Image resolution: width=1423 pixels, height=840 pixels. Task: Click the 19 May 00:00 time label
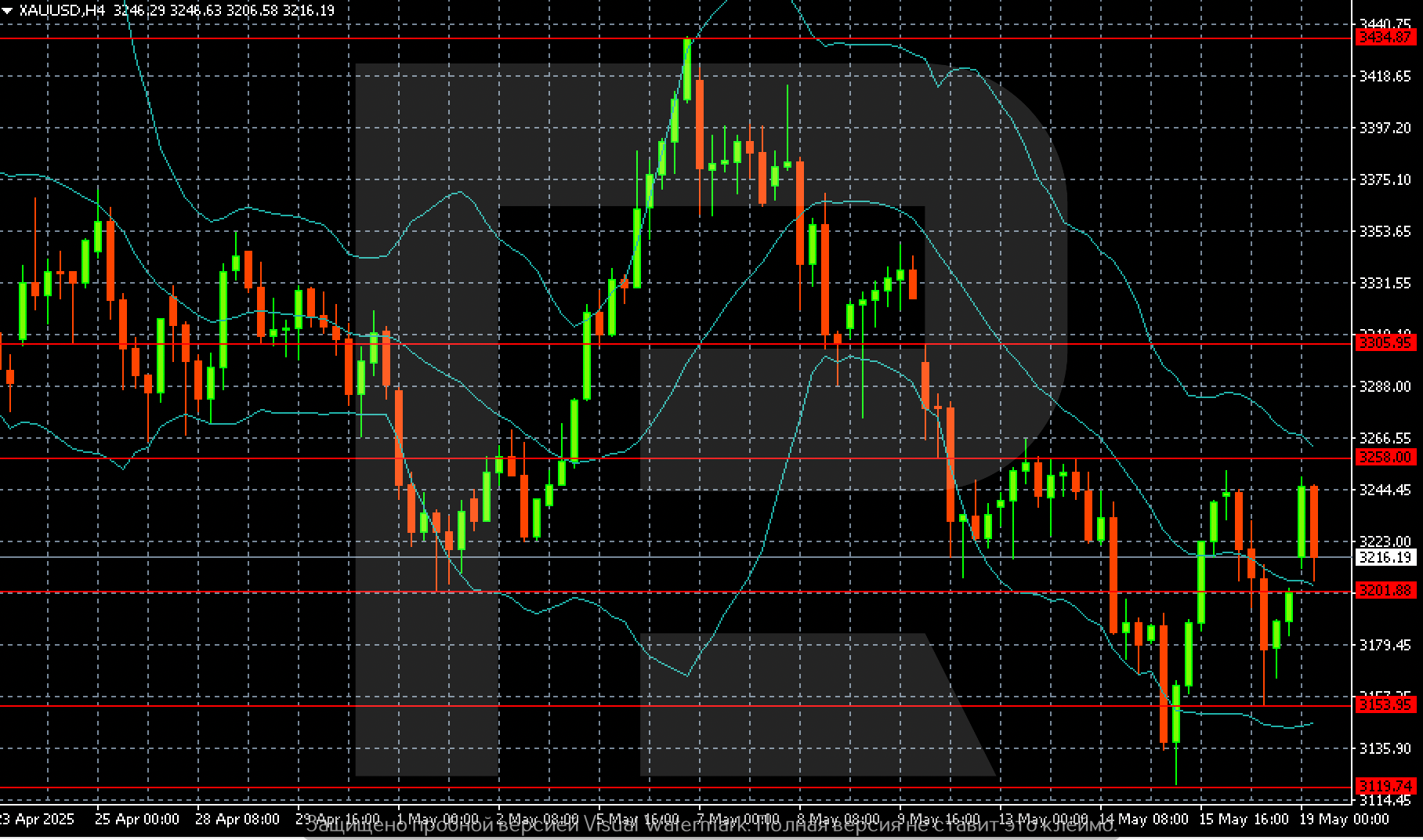coord(1344,820)
